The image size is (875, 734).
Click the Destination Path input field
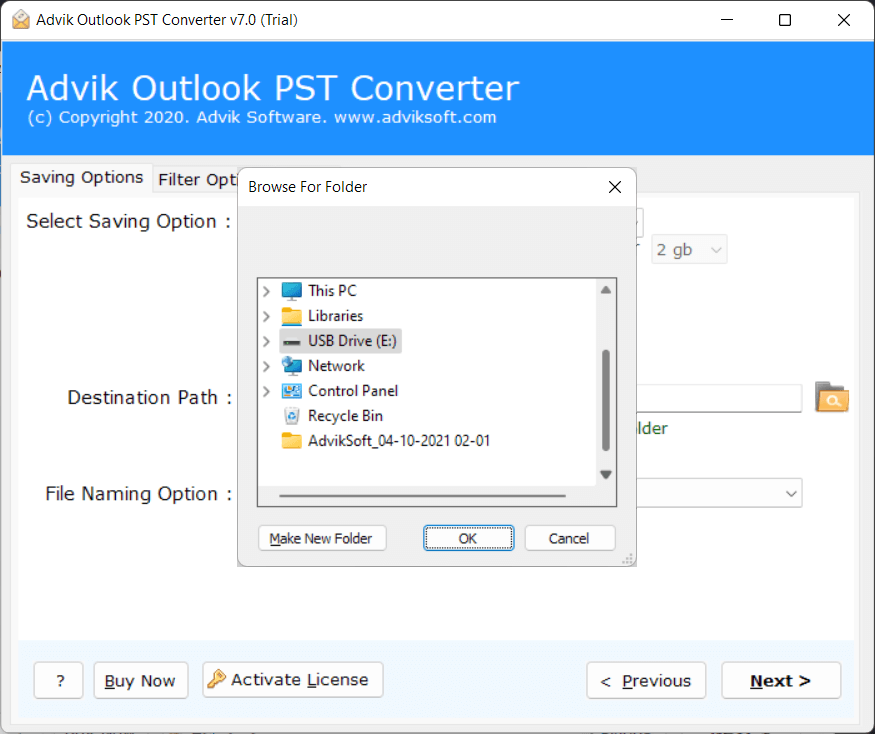tap(719, 398)
